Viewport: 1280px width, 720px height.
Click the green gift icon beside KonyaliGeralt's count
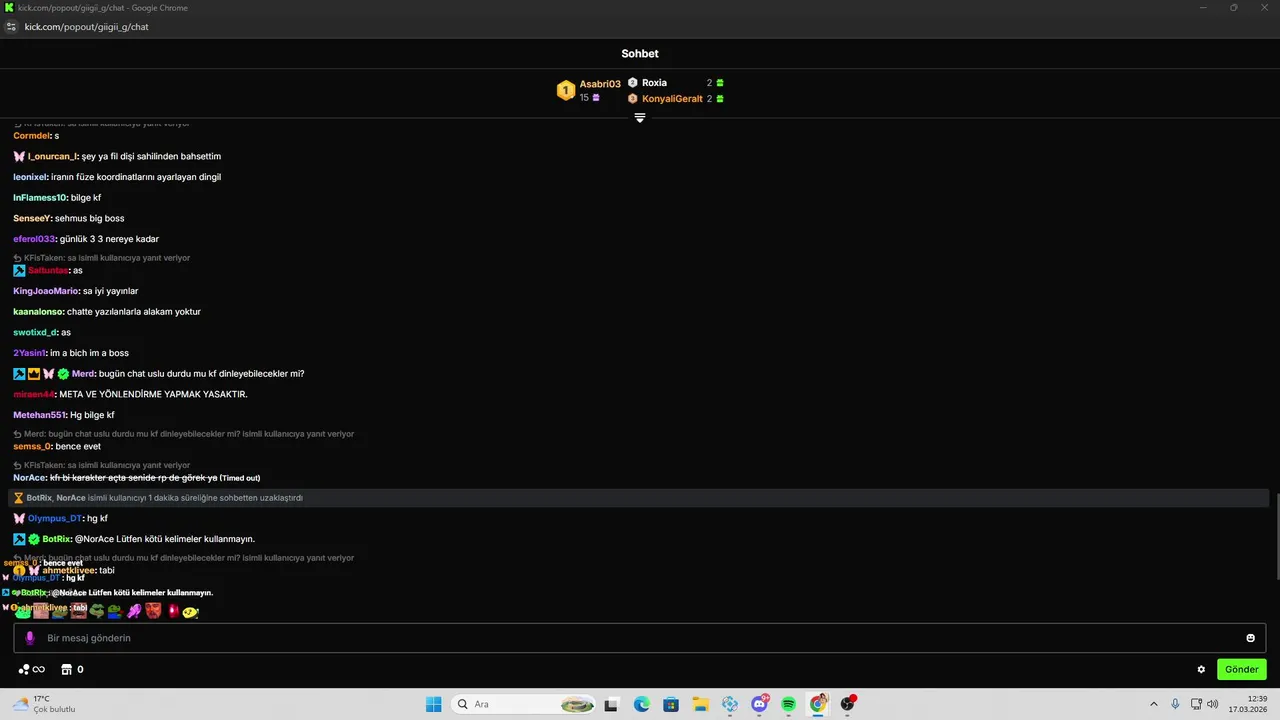(x=720, y=99)
